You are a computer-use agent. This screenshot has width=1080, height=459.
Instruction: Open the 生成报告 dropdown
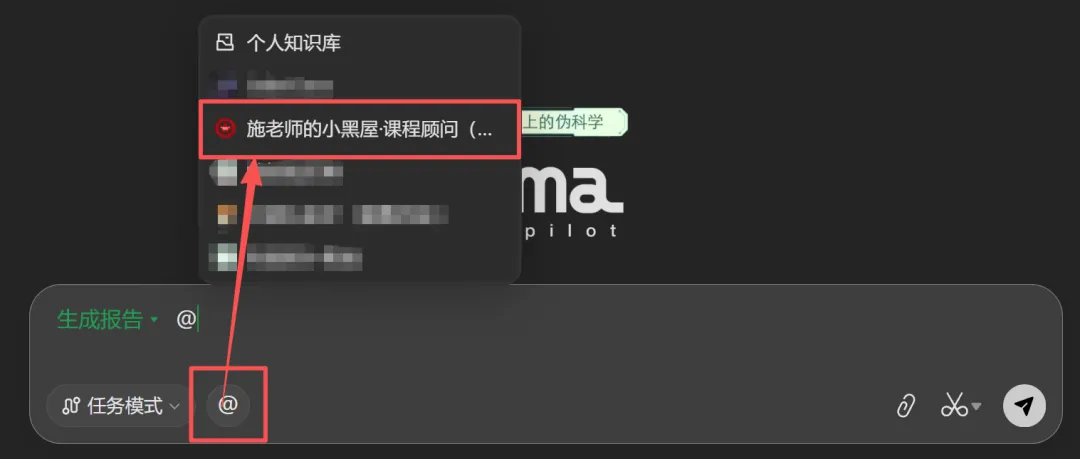pos(107,320)
